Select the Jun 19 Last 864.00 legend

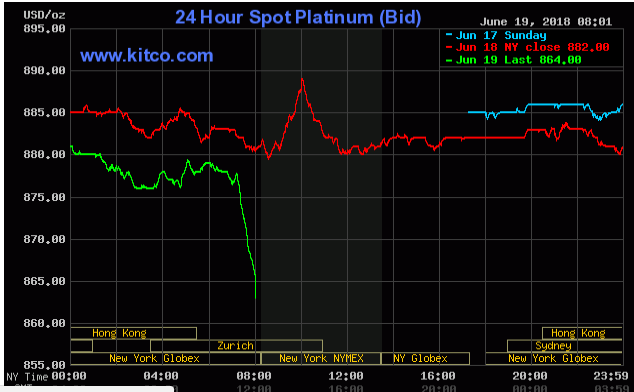514,60
